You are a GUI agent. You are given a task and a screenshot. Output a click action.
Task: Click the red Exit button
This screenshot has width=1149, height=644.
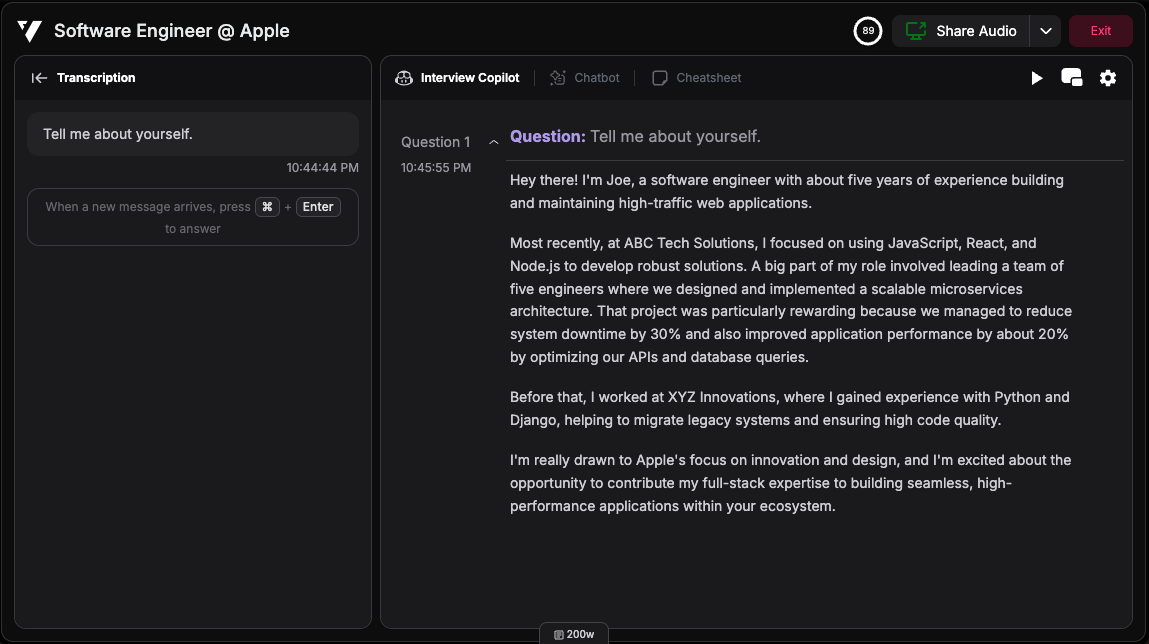(x=1100, y=31)
